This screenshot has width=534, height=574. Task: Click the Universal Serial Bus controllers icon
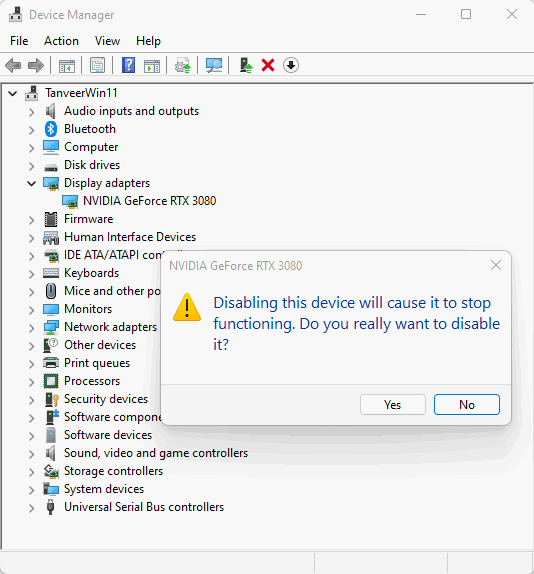coord(51,507)
